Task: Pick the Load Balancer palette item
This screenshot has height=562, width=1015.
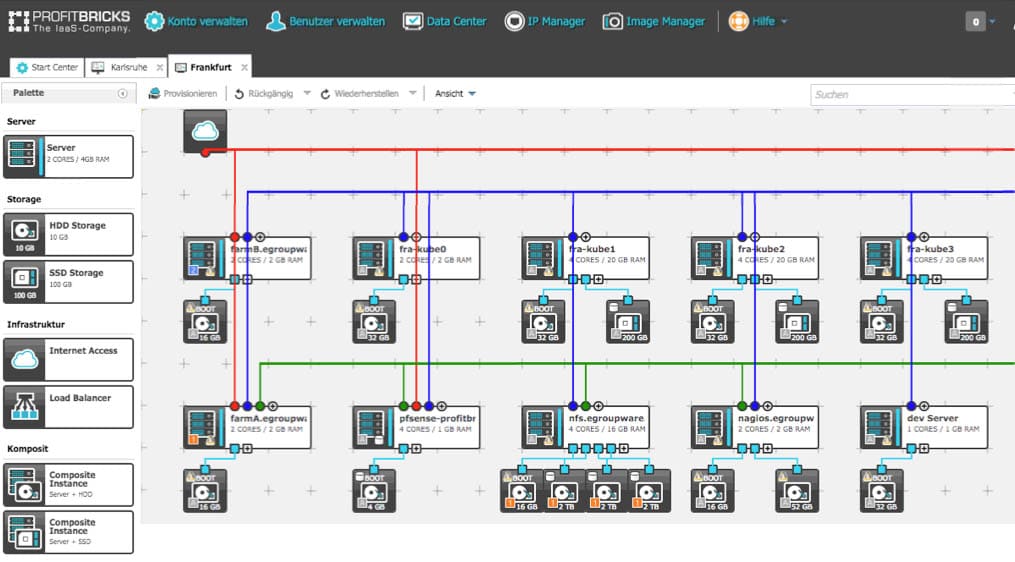Action: pos(68,407)
